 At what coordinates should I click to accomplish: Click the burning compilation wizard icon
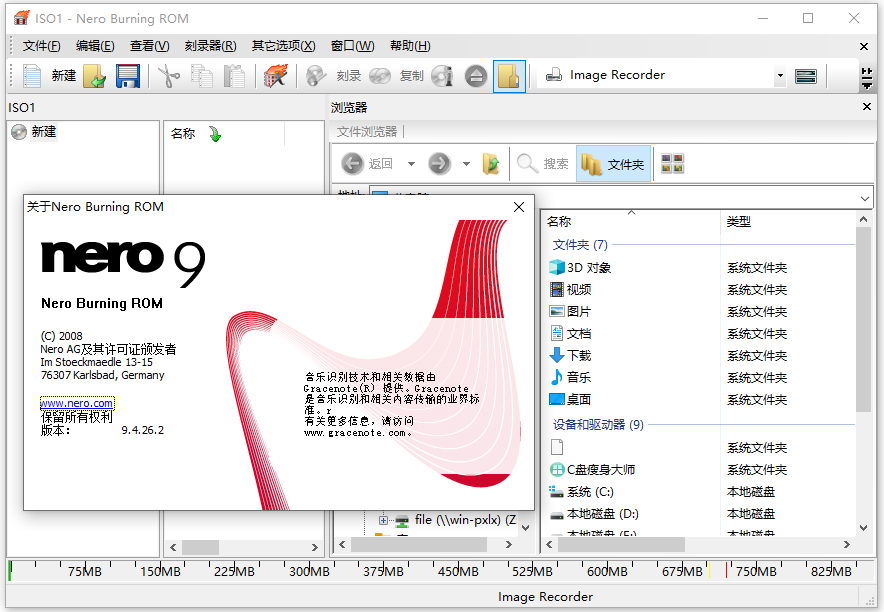coord(274,76)
